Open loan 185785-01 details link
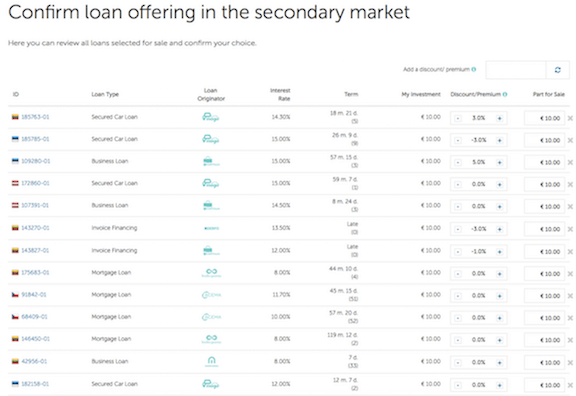Screen dimensions: 576x396 click(35, 139)
